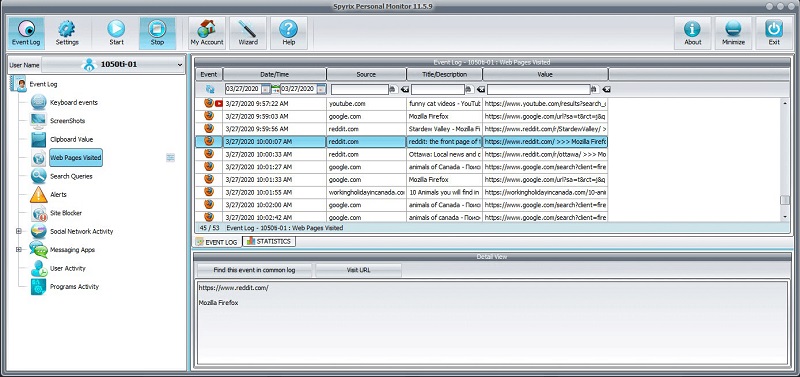800x377 pixels.
Task: Open the start date calendar dropdown
Action: 265,89
